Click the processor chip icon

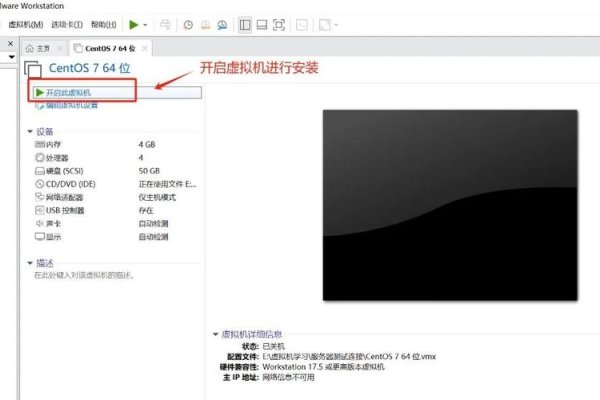click(40, 157)
